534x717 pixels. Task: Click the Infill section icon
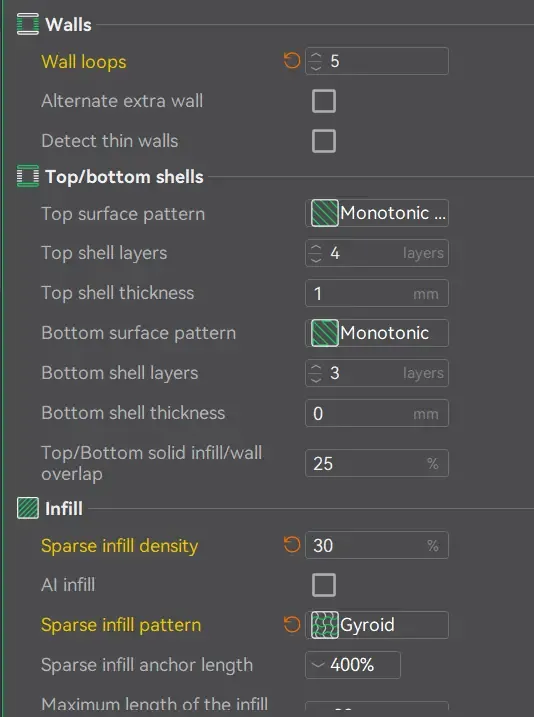[x=28, y=508]
